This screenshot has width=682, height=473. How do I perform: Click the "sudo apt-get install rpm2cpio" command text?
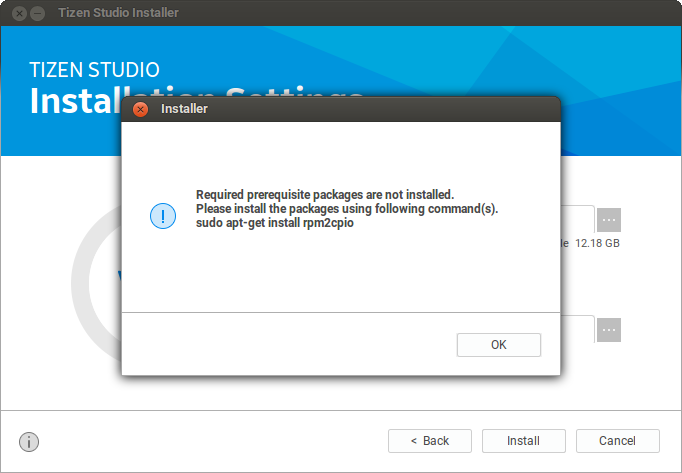pyautogui.click(x=275, y=223)
